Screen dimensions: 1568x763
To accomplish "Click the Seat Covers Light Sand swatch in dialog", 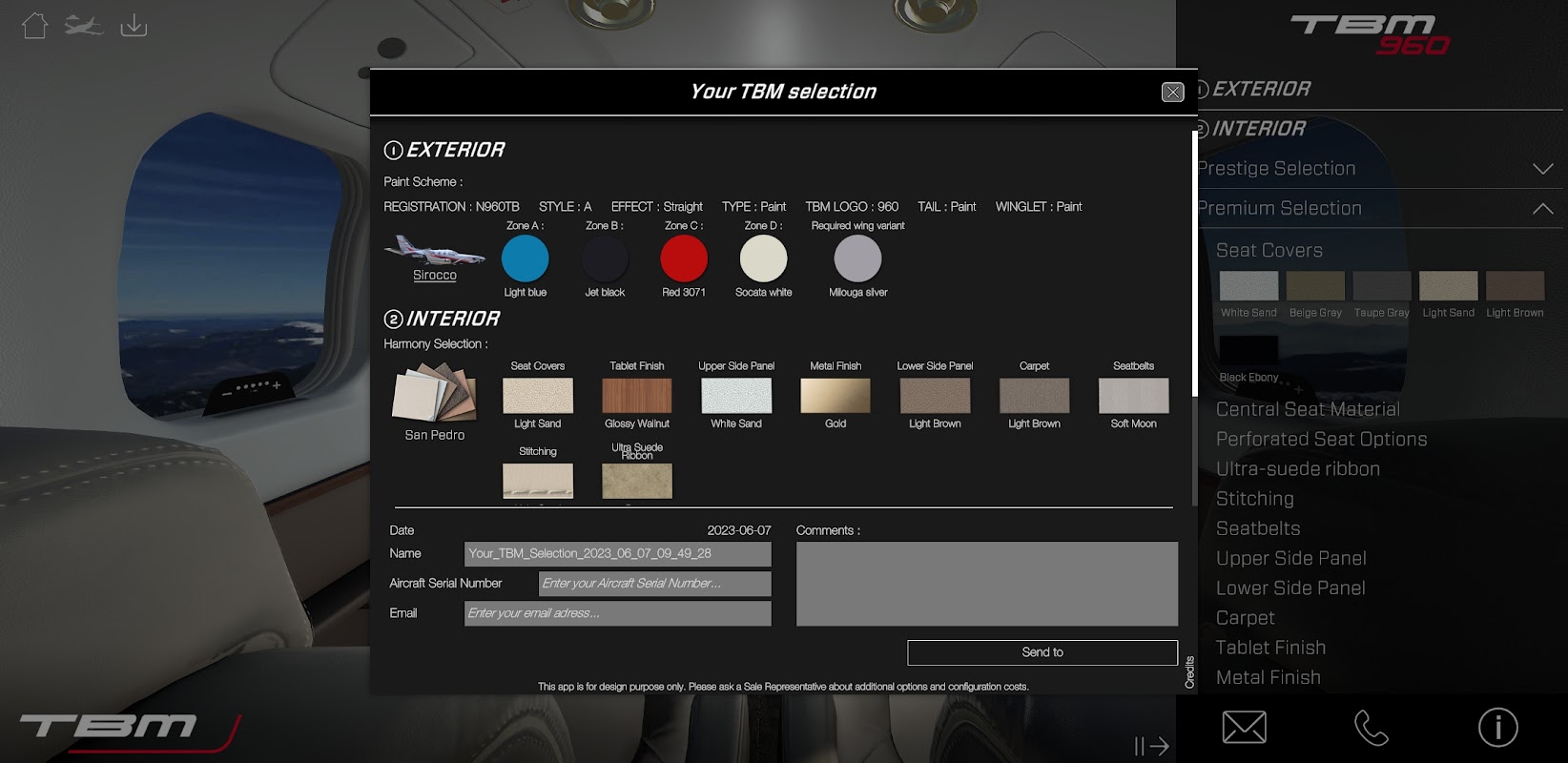I will click(x=538, y=396).
